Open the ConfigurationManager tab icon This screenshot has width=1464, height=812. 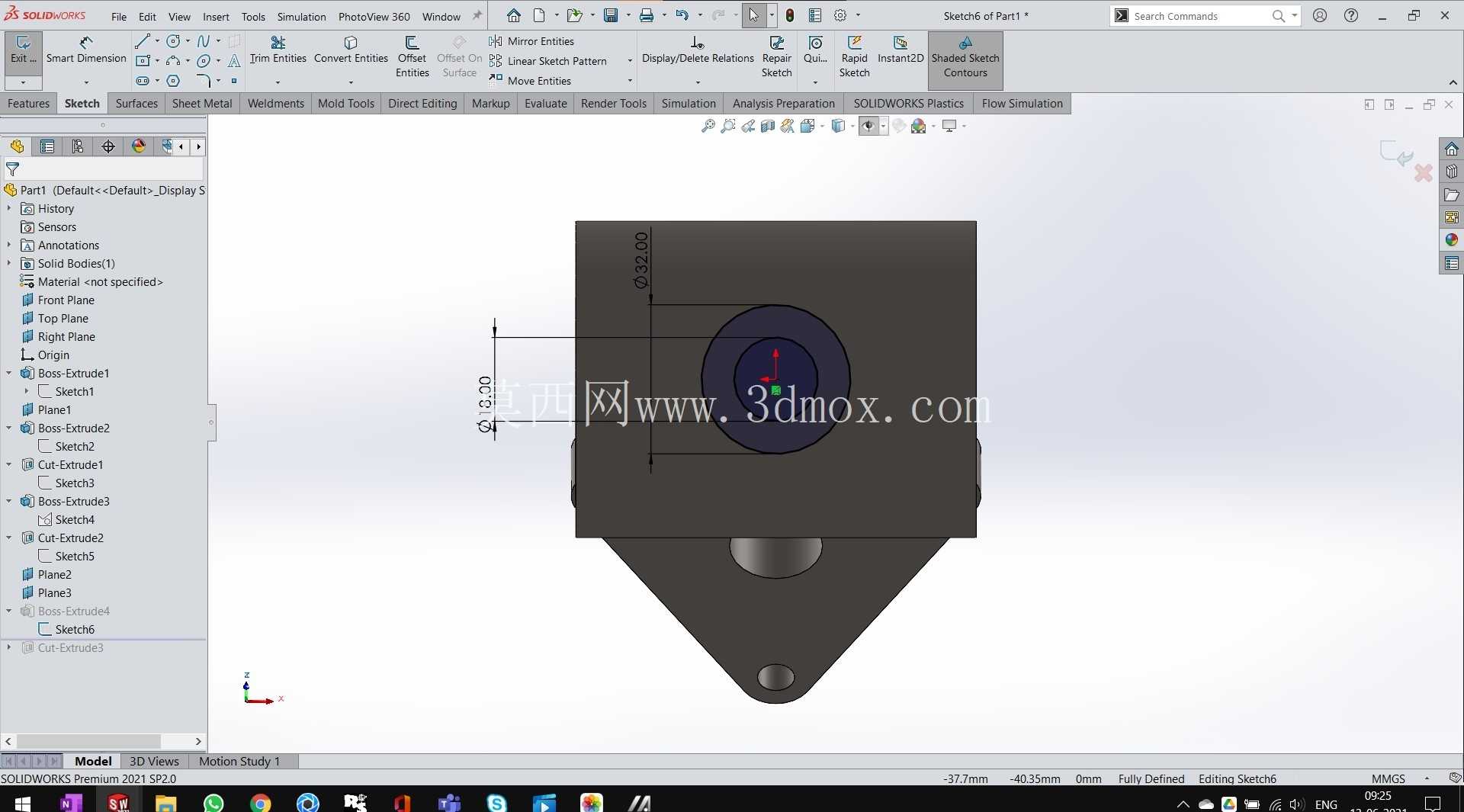tap(78, 146)
